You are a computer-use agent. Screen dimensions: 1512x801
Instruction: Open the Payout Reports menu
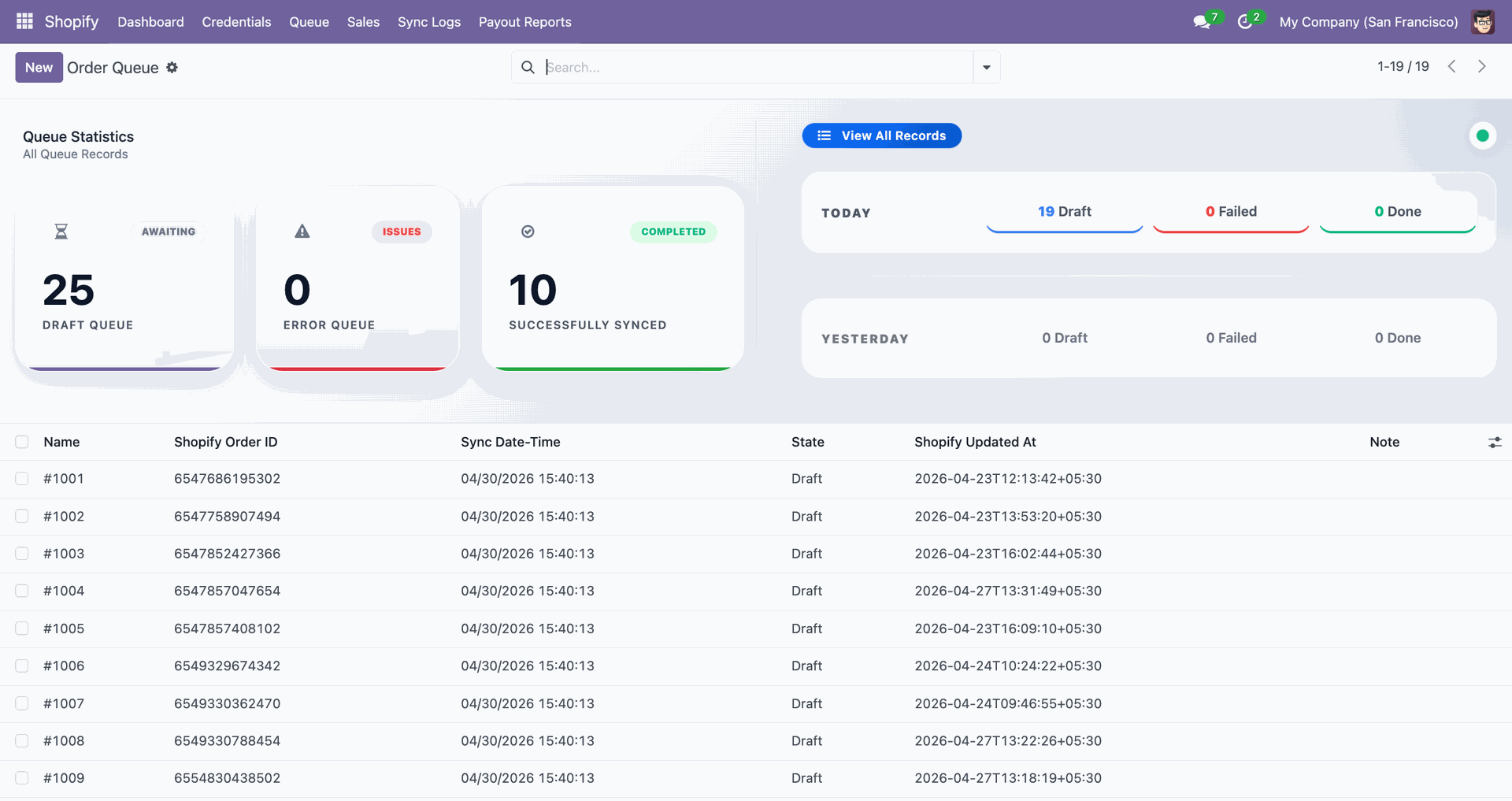point(525,22)
